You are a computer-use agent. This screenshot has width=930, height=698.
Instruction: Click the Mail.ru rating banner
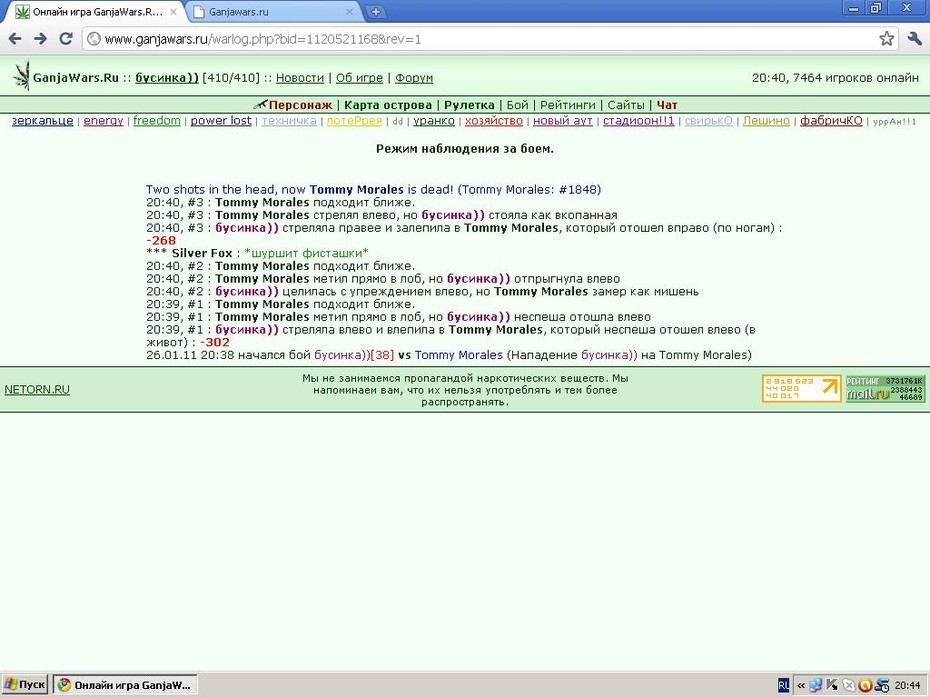point(885,388)
